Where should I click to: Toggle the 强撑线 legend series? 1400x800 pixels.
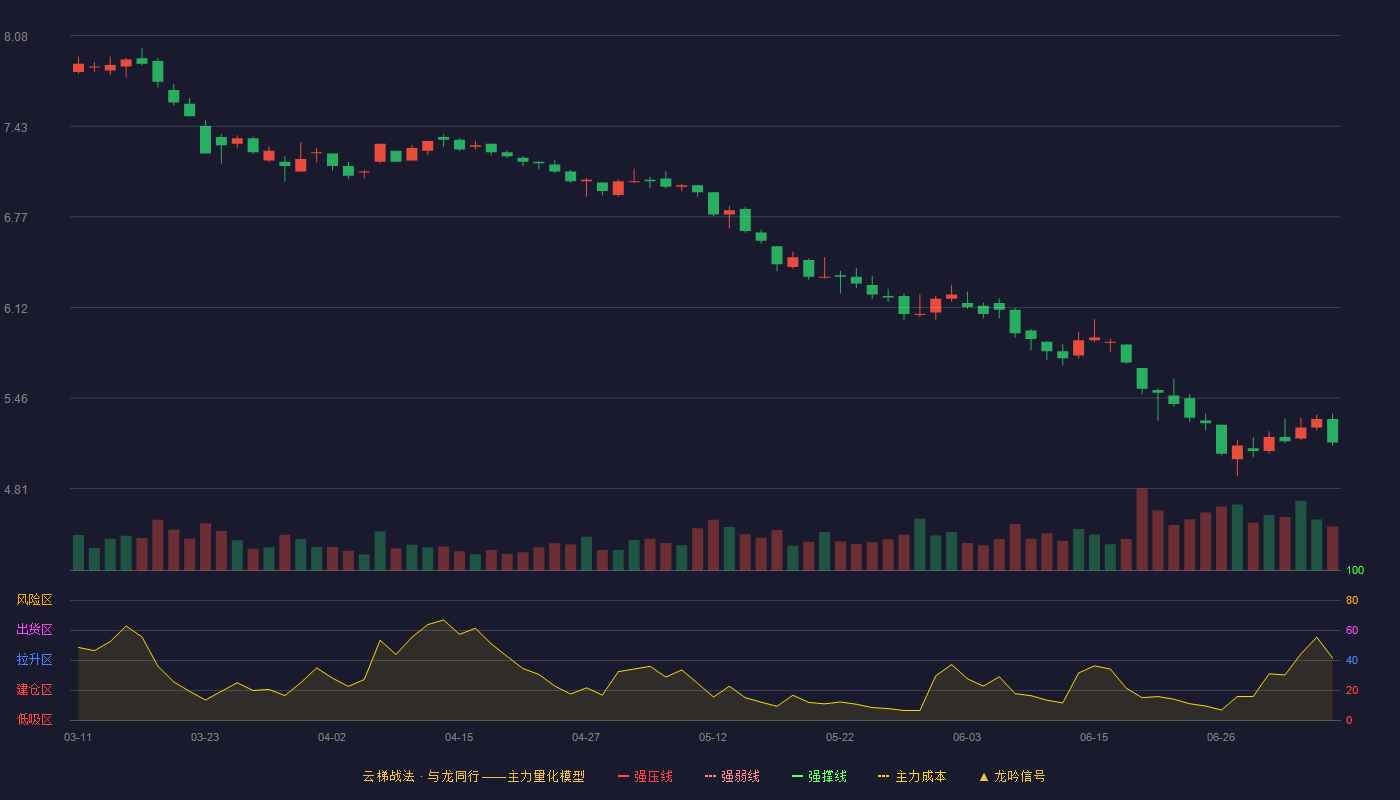coord(819,776)
